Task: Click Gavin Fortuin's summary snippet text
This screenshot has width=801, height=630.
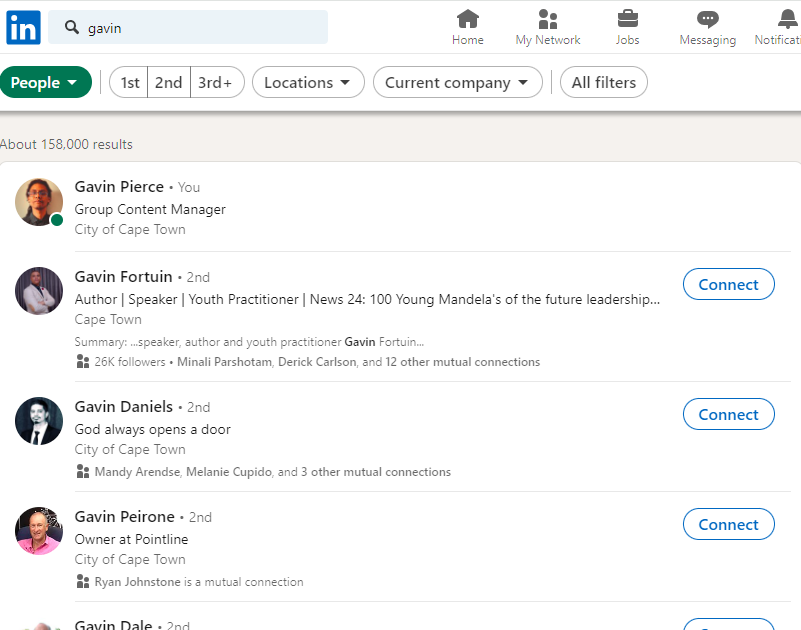Action: [249, 341]
